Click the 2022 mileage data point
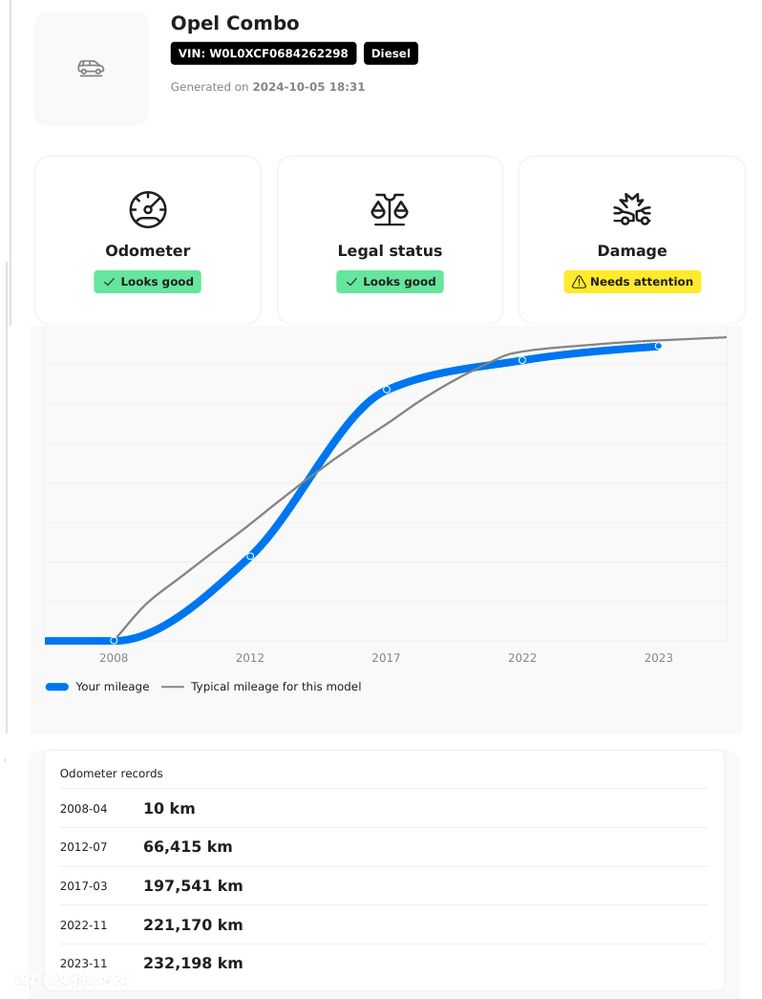Image resolution: width=762 pixels, height=999 pixels. tap(522, 360)
